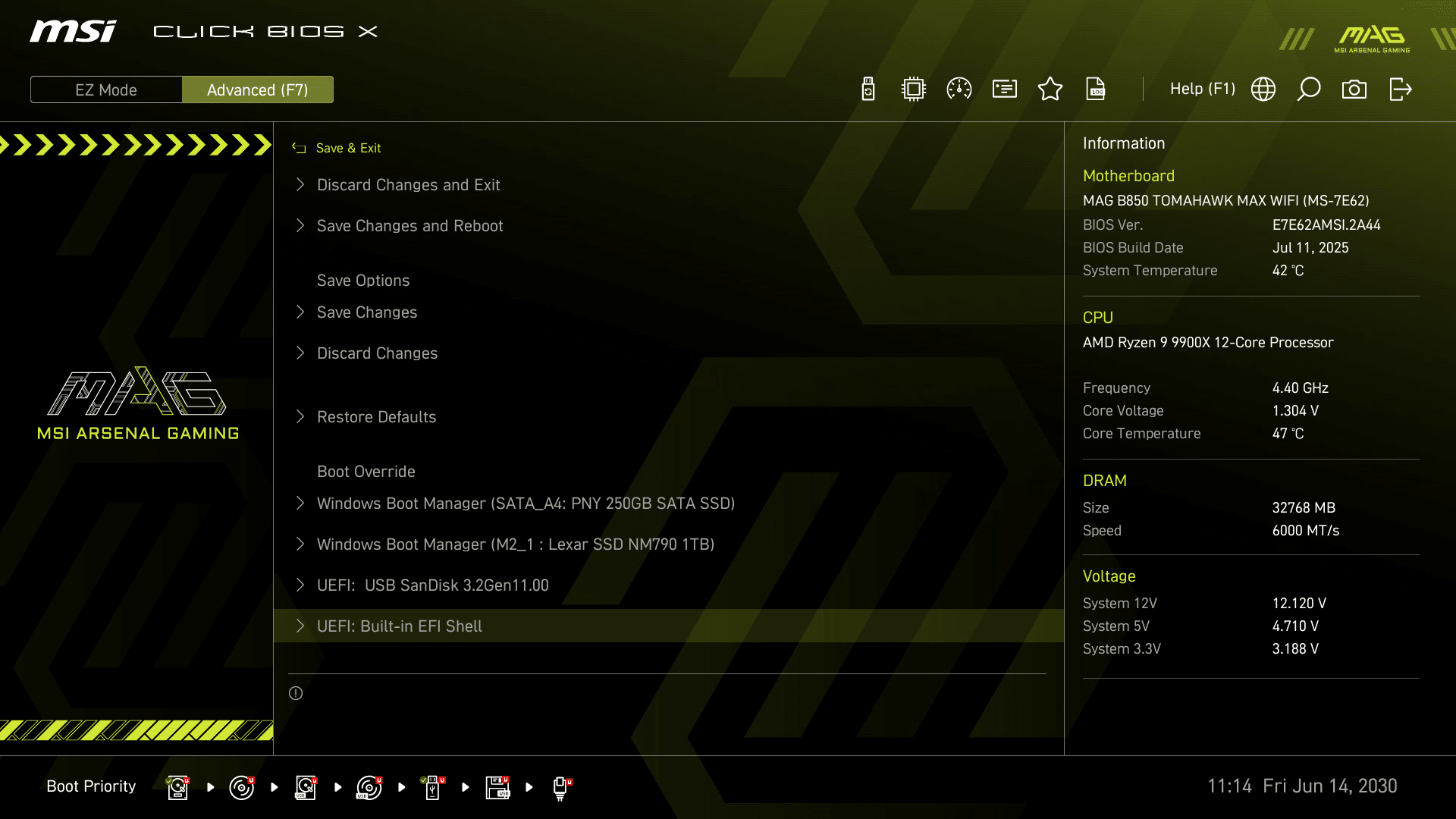
Task: Open the fan speed gauge icon
Action: pyautogui.click(x=959, y=89)
